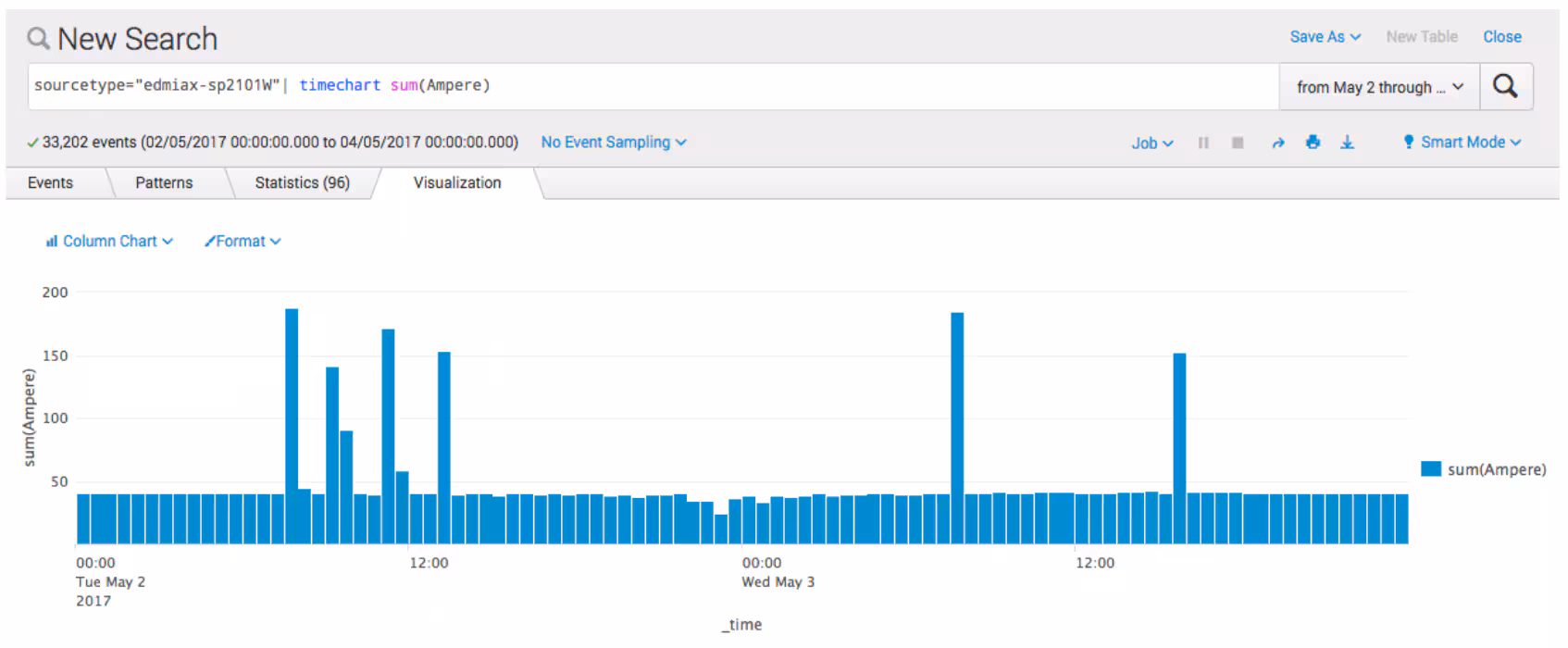Viewport: 1568px width, 648px height.
Task: Export results with the download icon
Action: point(1347,143)
